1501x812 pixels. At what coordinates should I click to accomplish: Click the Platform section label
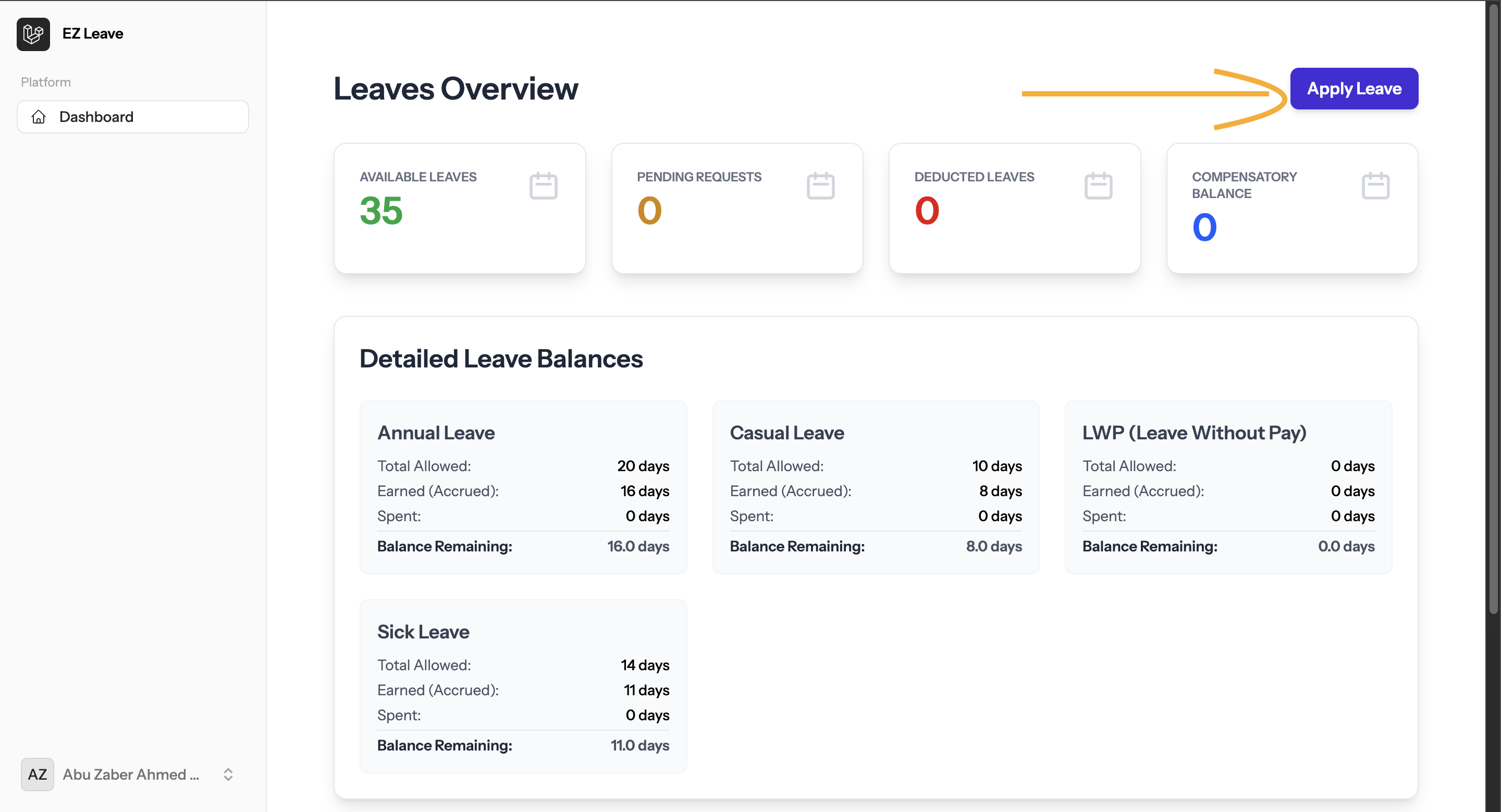coord(45,81)
